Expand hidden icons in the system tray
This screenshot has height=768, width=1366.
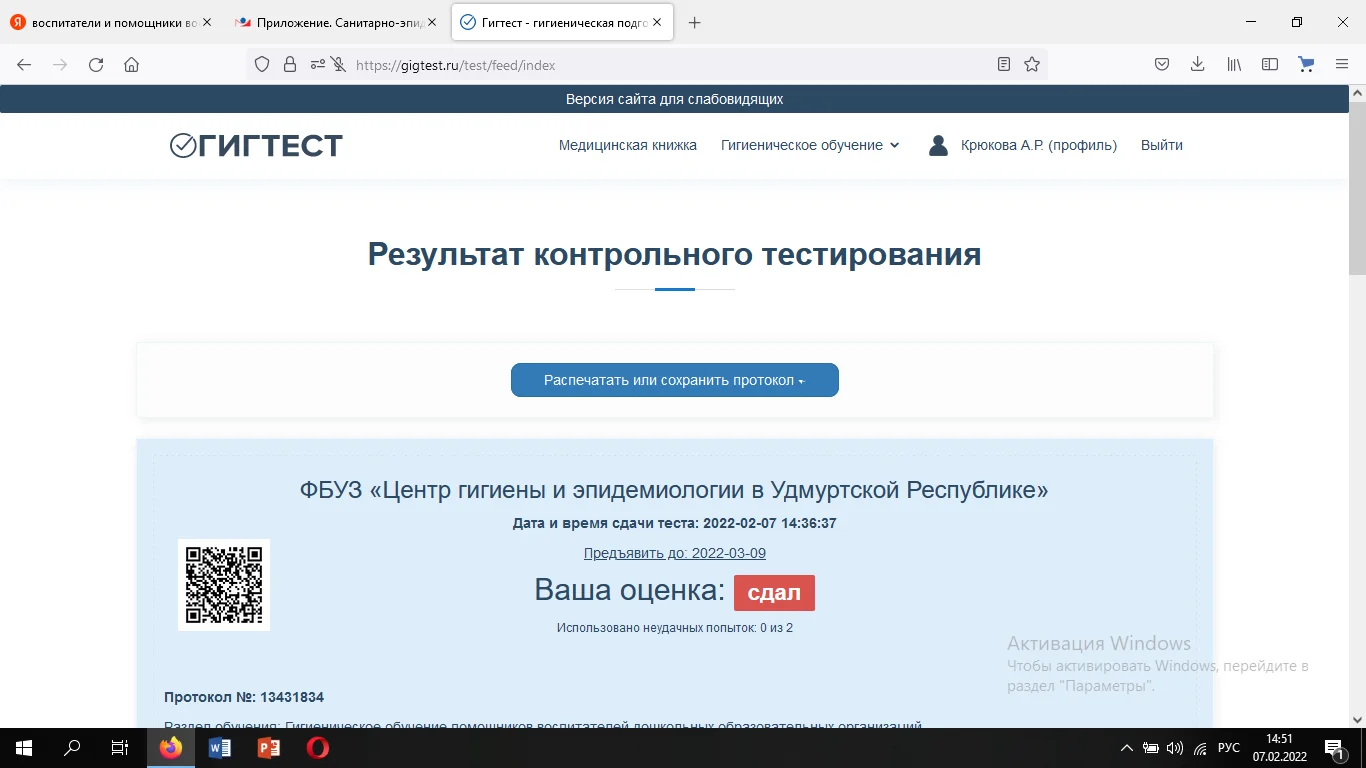1126,747
